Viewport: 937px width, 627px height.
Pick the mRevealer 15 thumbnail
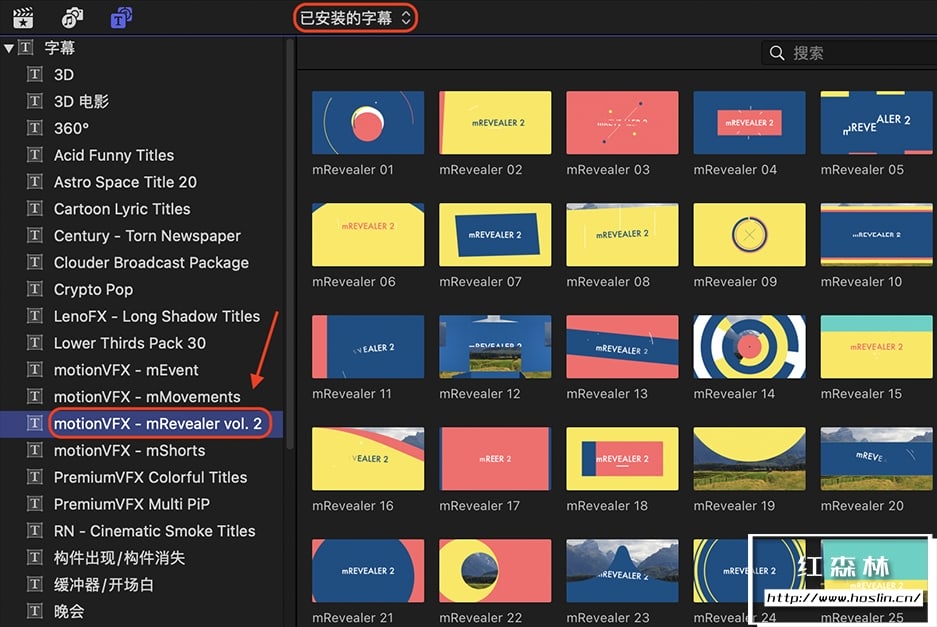click(x=877, y=347)
